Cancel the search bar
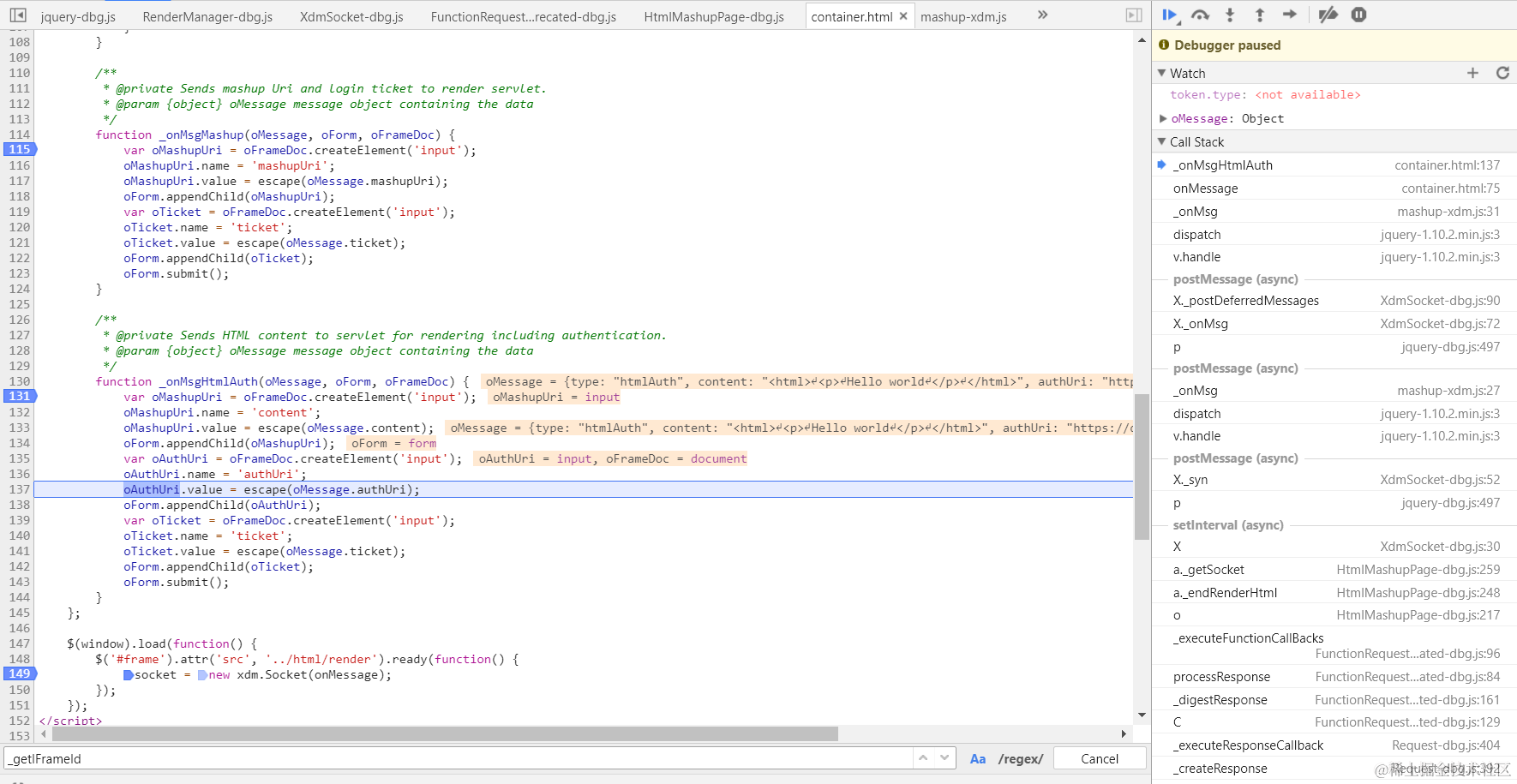 tap(1100, 758)
